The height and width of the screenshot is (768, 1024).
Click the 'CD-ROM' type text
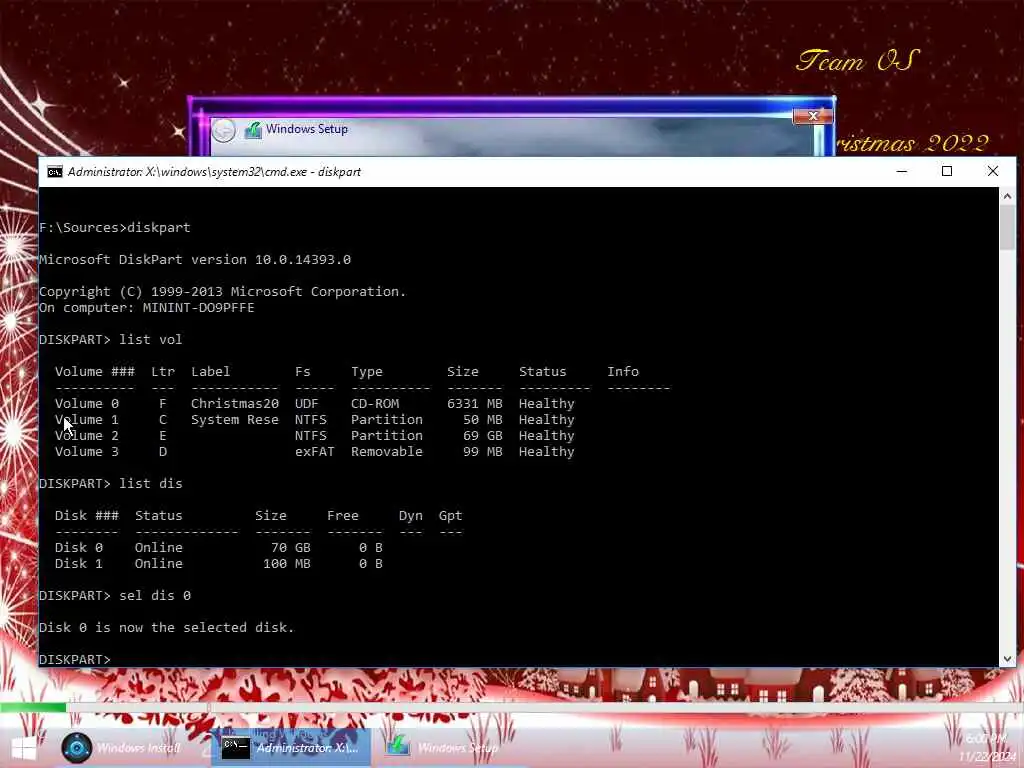(375, 404)
